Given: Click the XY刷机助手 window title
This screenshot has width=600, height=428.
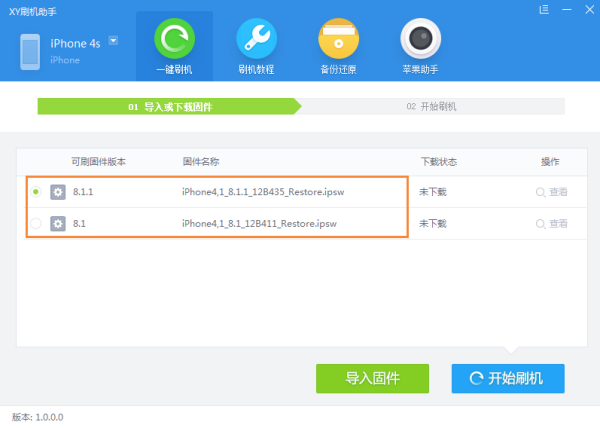Looking at the screenshot, I should [x=33, y=12].
